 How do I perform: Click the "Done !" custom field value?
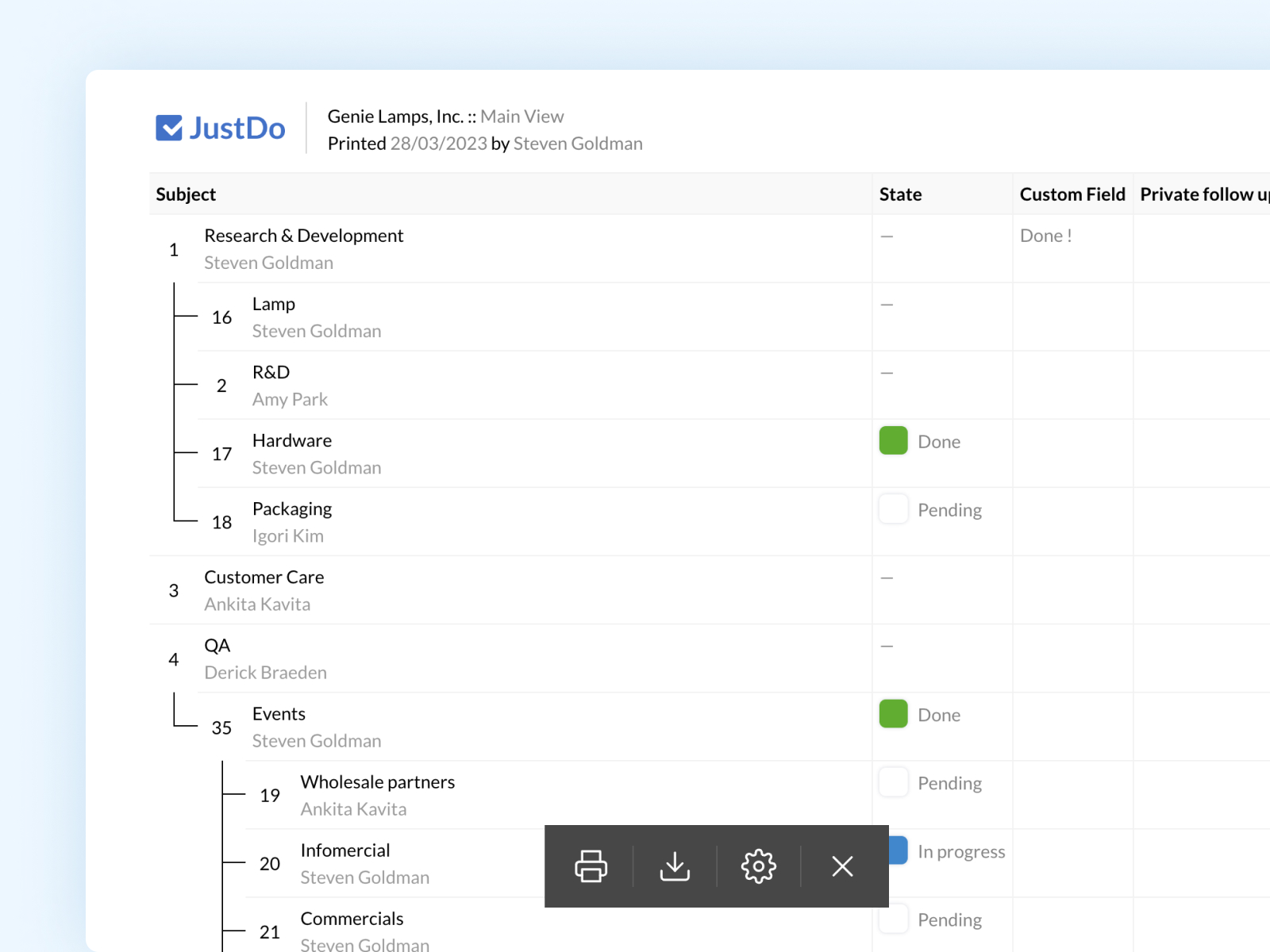tap(1045, 236)
